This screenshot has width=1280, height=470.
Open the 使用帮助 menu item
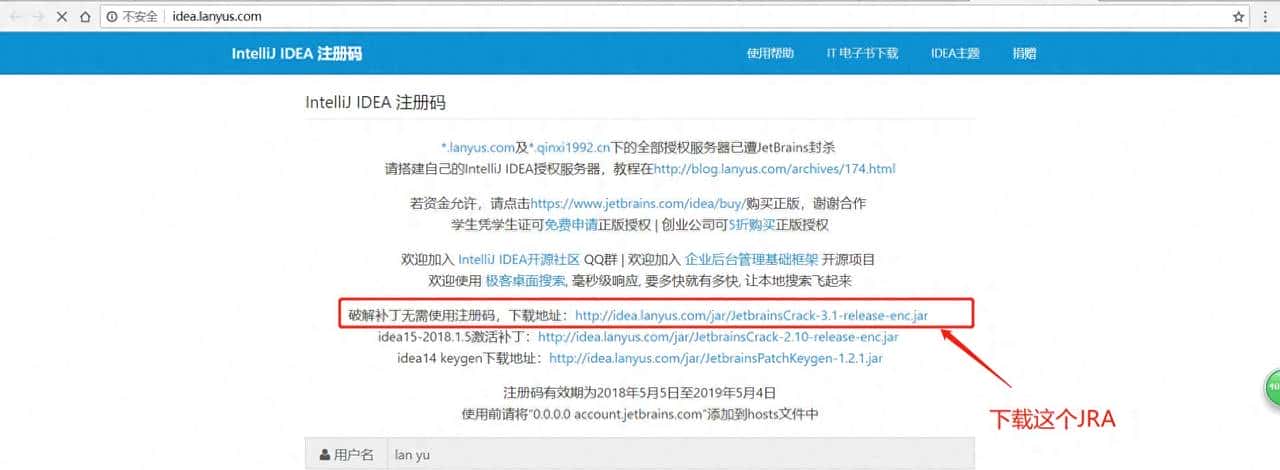[x=770, y=53]
